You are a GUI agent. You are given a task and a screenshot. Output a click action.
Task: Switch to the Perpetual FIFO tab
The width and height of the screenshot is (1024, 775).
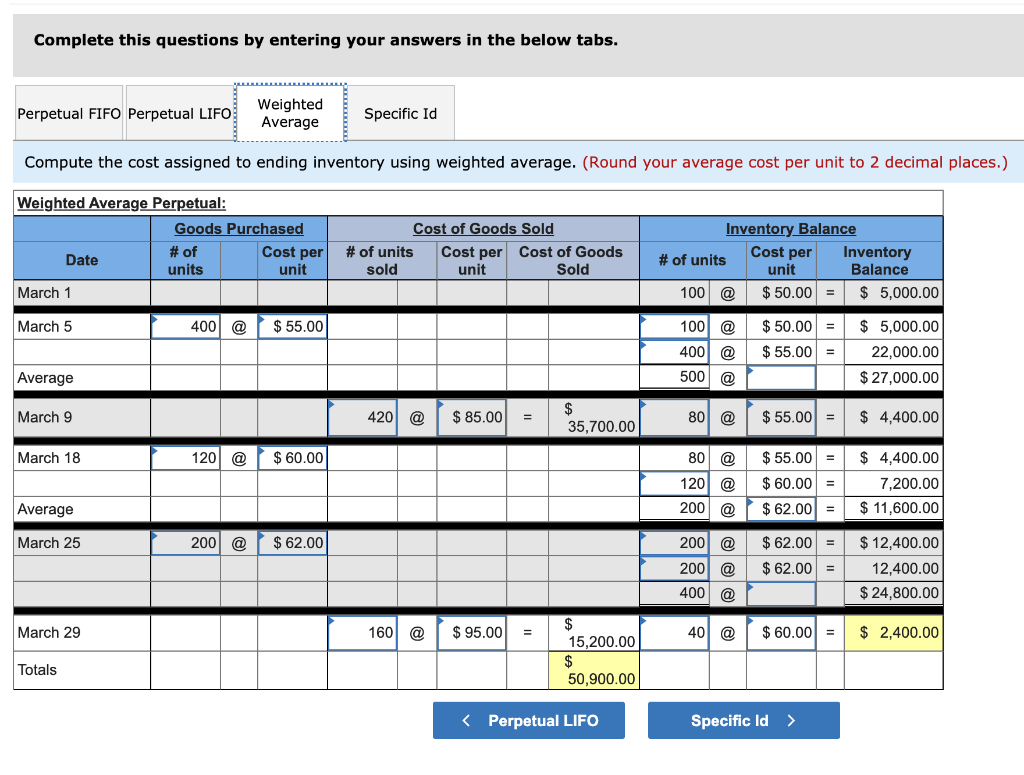point(68,113)
